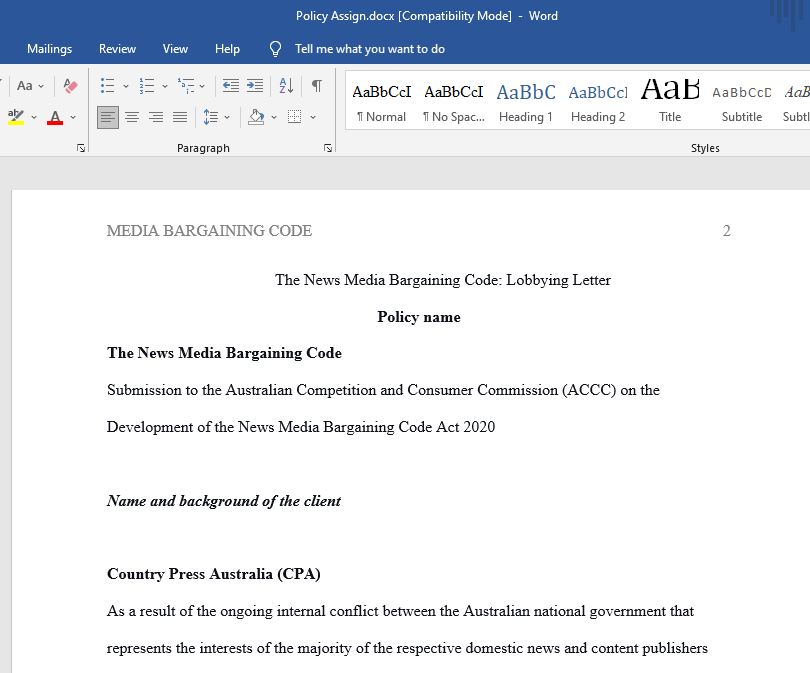Open the shading color dropdown arrow
Viewport: 810px width, 673px height.
[x=274, y=118]
